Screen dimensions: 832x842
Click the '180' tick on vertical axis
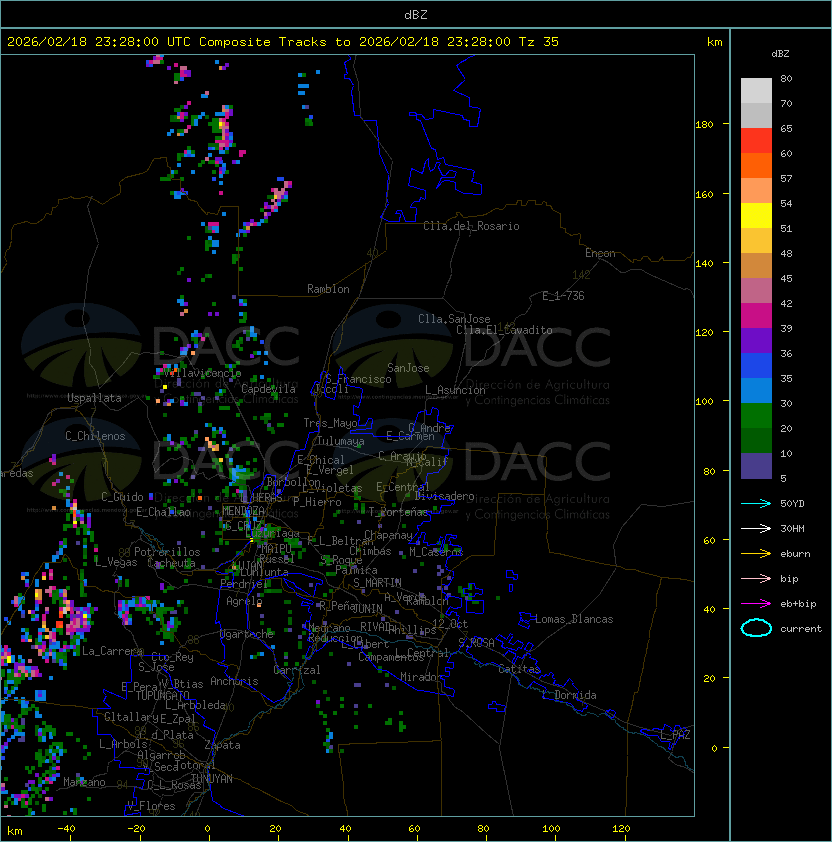(x=704, y=125)
